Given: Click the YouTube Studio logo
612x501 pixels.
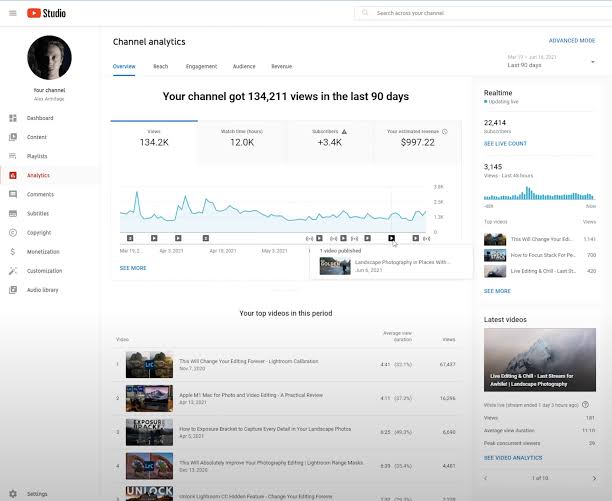Looking at the screenshot, I should coord(46,13).
